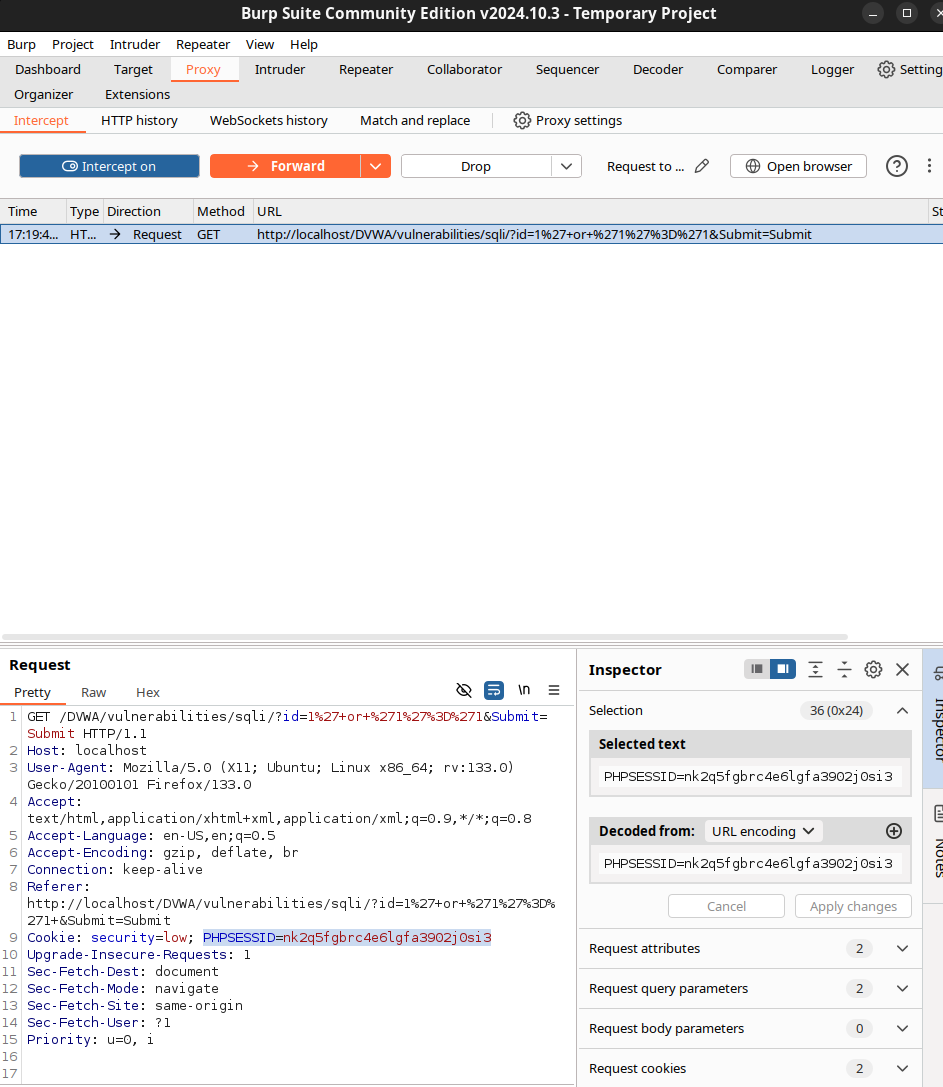
Task: Open the Repeater tool tab
Action: point(366,69)
